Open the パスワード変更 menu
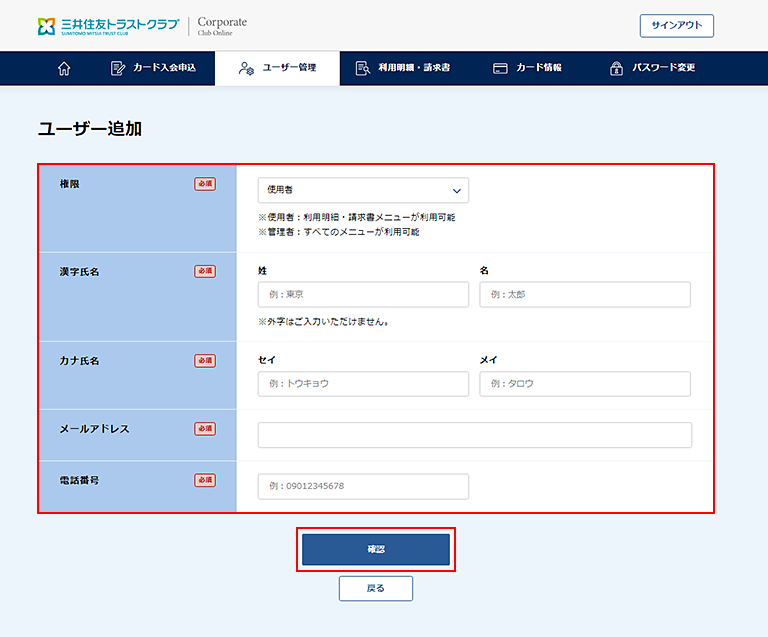The width and height of the screenshot is (768, 637). pyautogui.click(x=653, y=68)
